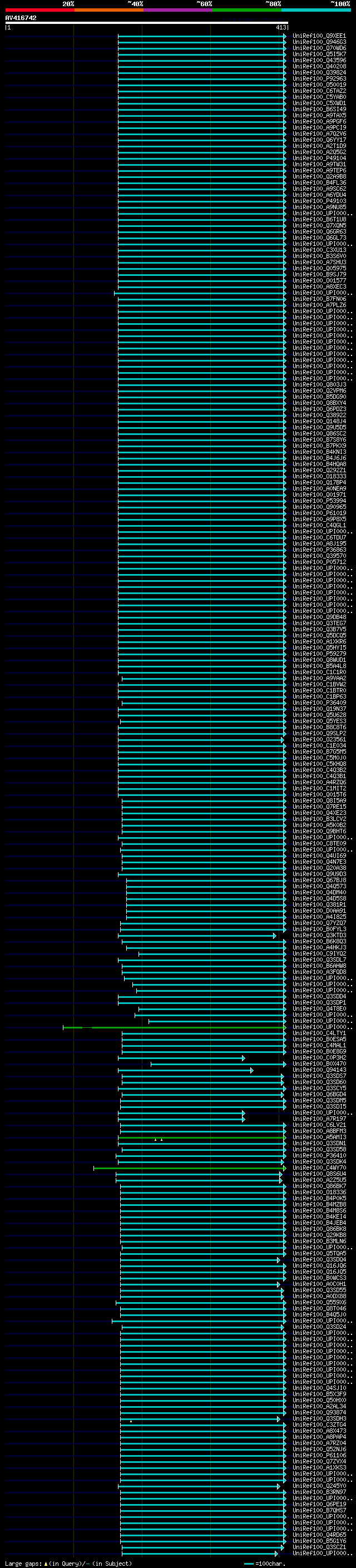The width and height of the screenshot is (356, 1568).
Task: Select UniRef100_B6SI49 hit label
Action: click(x=319, y=109)
